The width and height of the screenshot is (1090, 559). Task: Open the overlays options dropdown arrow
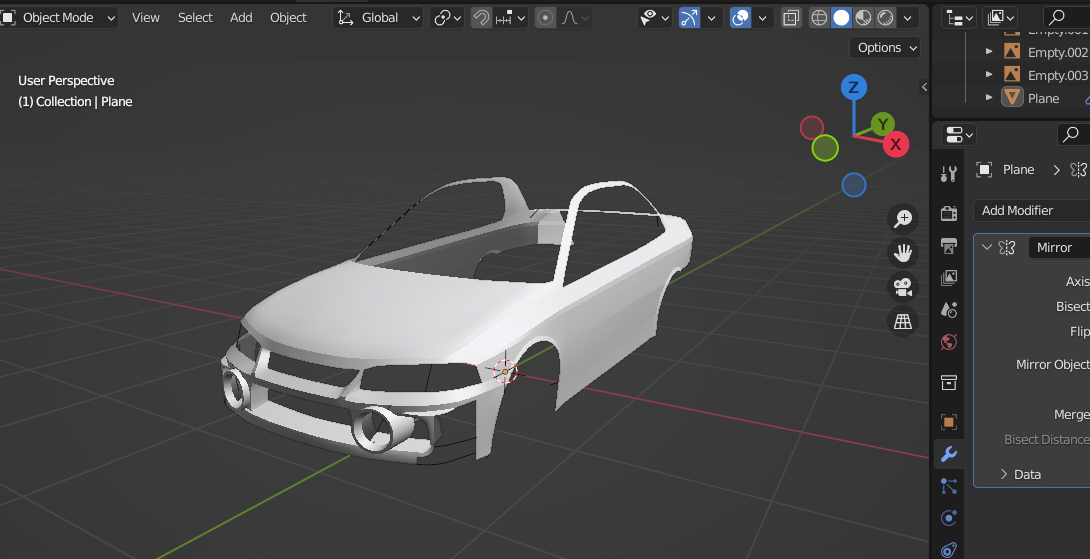[763, 18]
